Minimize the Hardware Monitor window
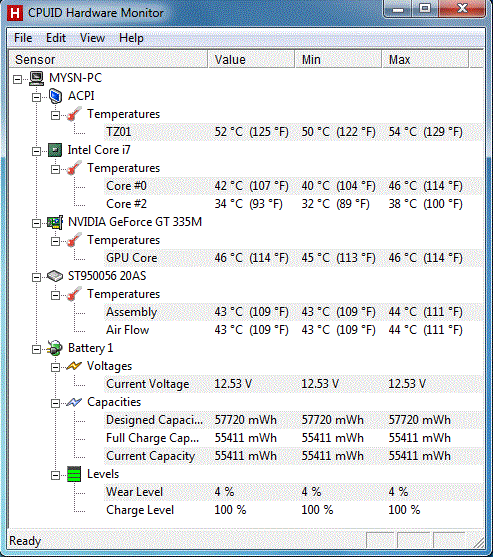This screenshot has width=493, height=557. pyautogui.click(x=398, y=9)
